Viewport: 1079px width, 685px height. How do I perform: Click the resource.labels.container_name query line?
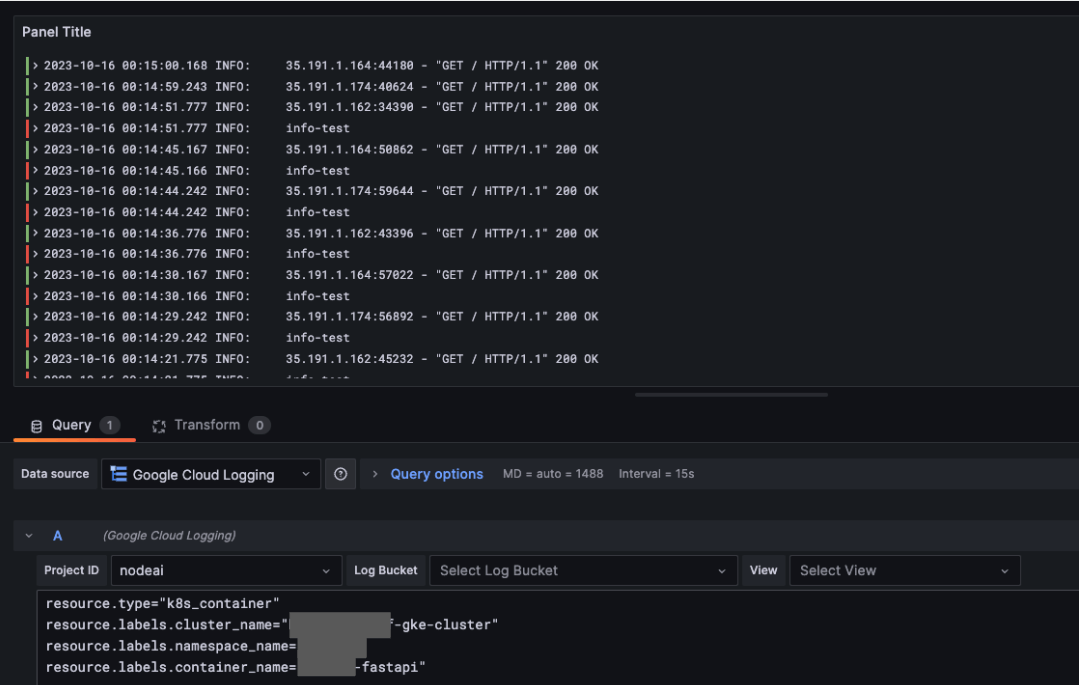pos(235,668)
